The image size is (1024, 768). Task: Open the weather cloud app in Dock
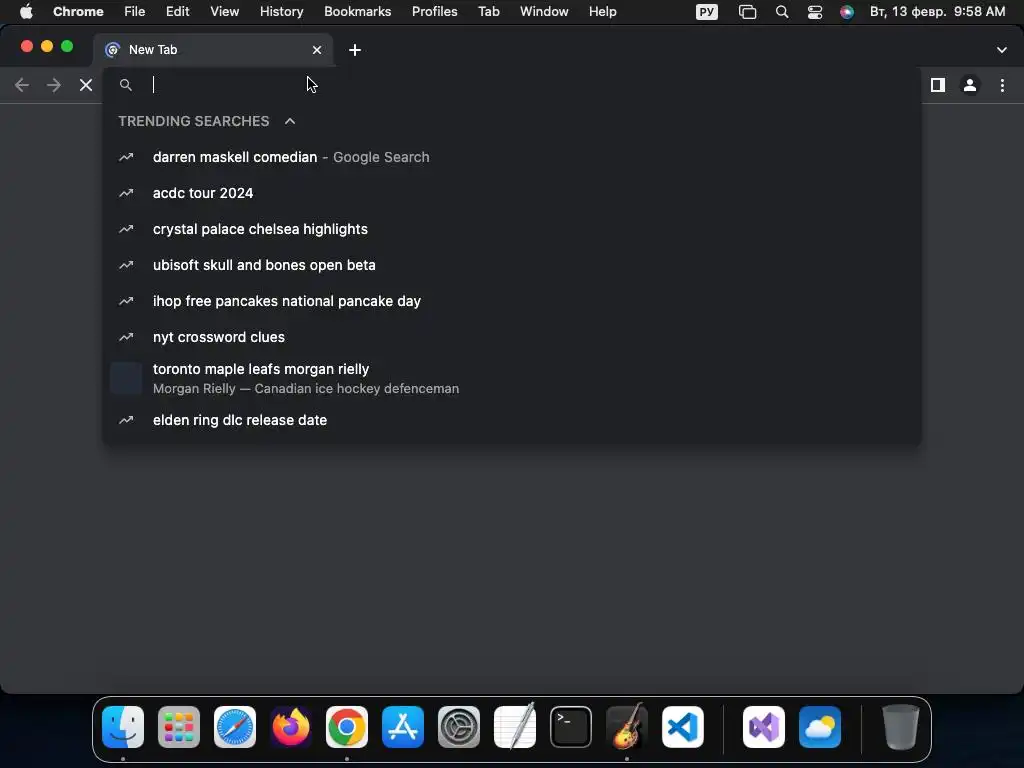[x=820, y=727]
